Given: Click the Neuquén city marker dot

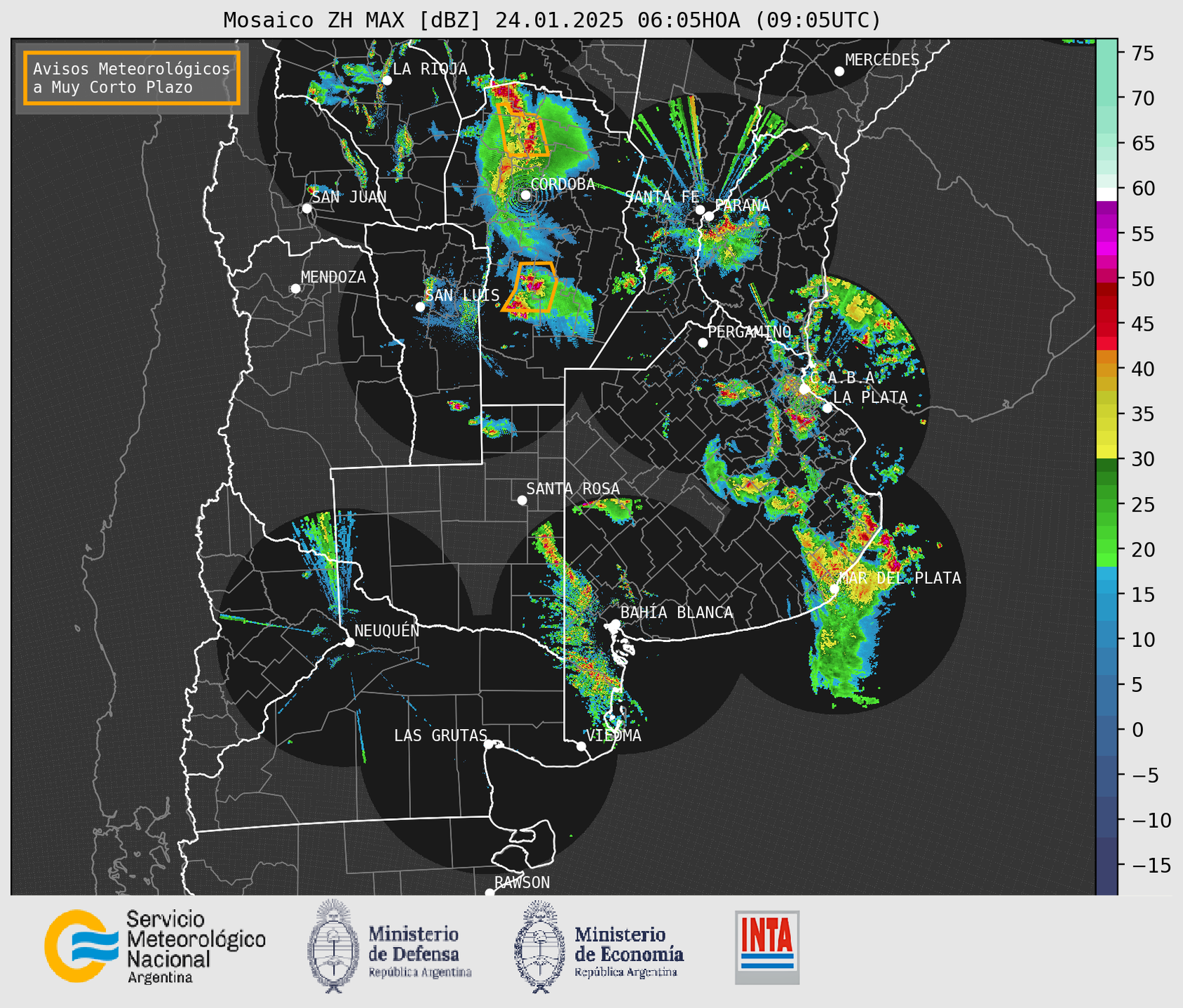Looking at the screenshot, I should (x=350, y=642).
